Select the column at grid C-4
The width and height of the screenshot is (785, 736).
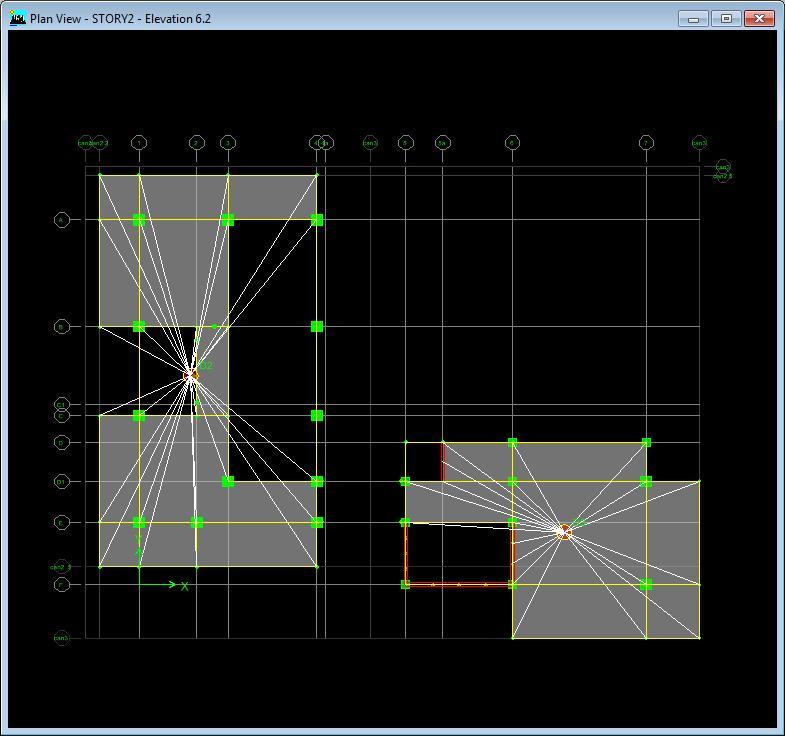[x=317, y=416]
